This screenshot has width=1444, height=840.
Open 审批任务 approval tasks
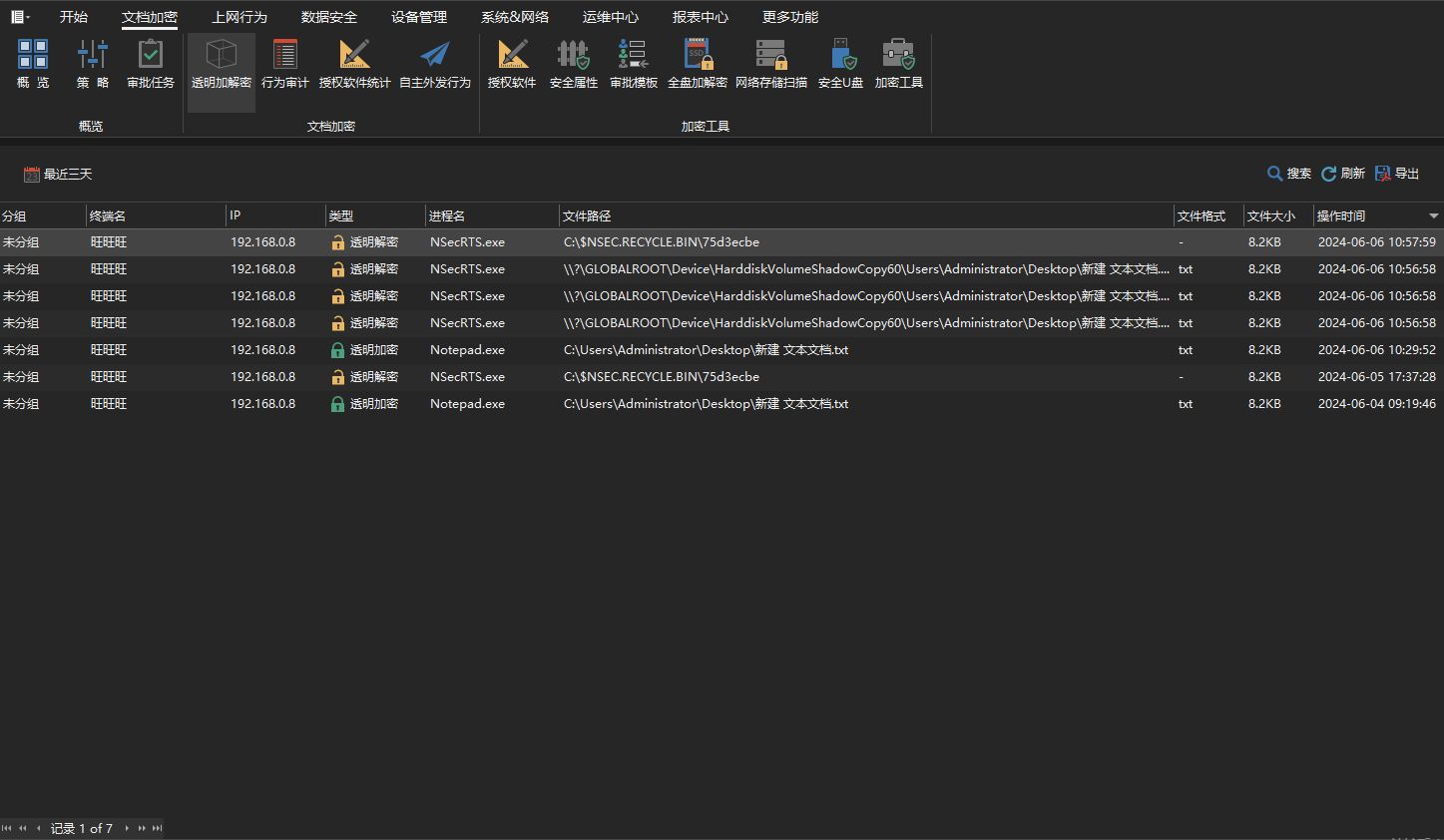[151, 64]
